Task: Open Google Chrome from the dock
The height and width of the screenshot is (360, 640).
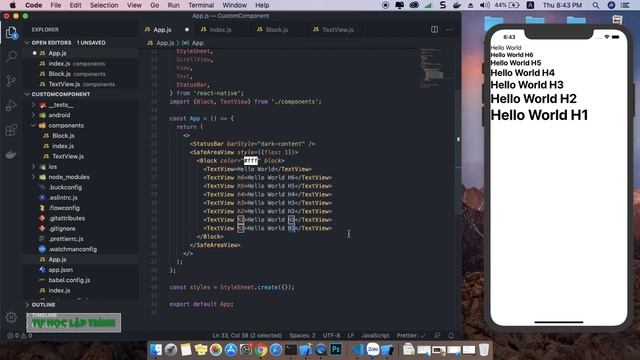Action: coord(261,350)
